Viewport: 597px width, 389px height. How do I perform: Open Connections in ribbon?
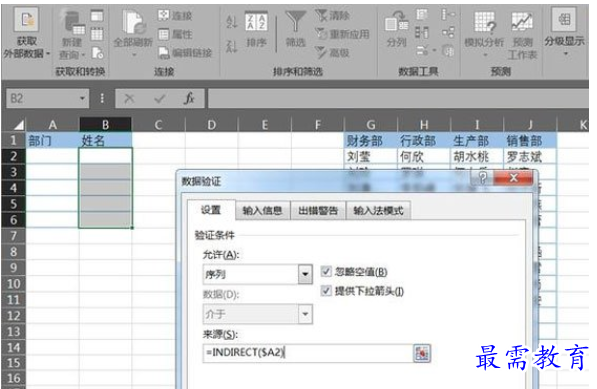[x=175, y=15]
